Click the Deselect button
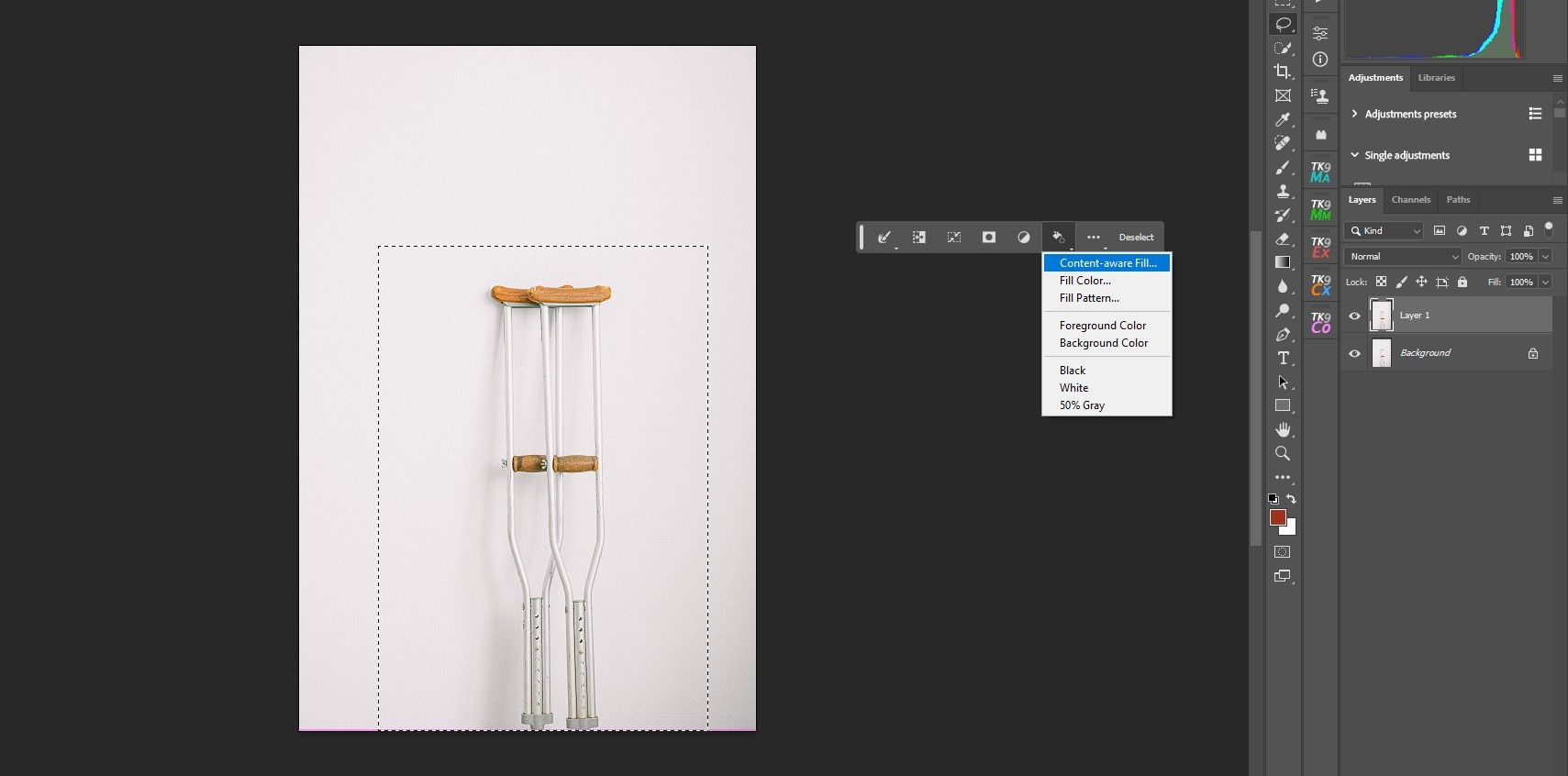The height and width of the screenshot is (776, 1568). 1136,238
